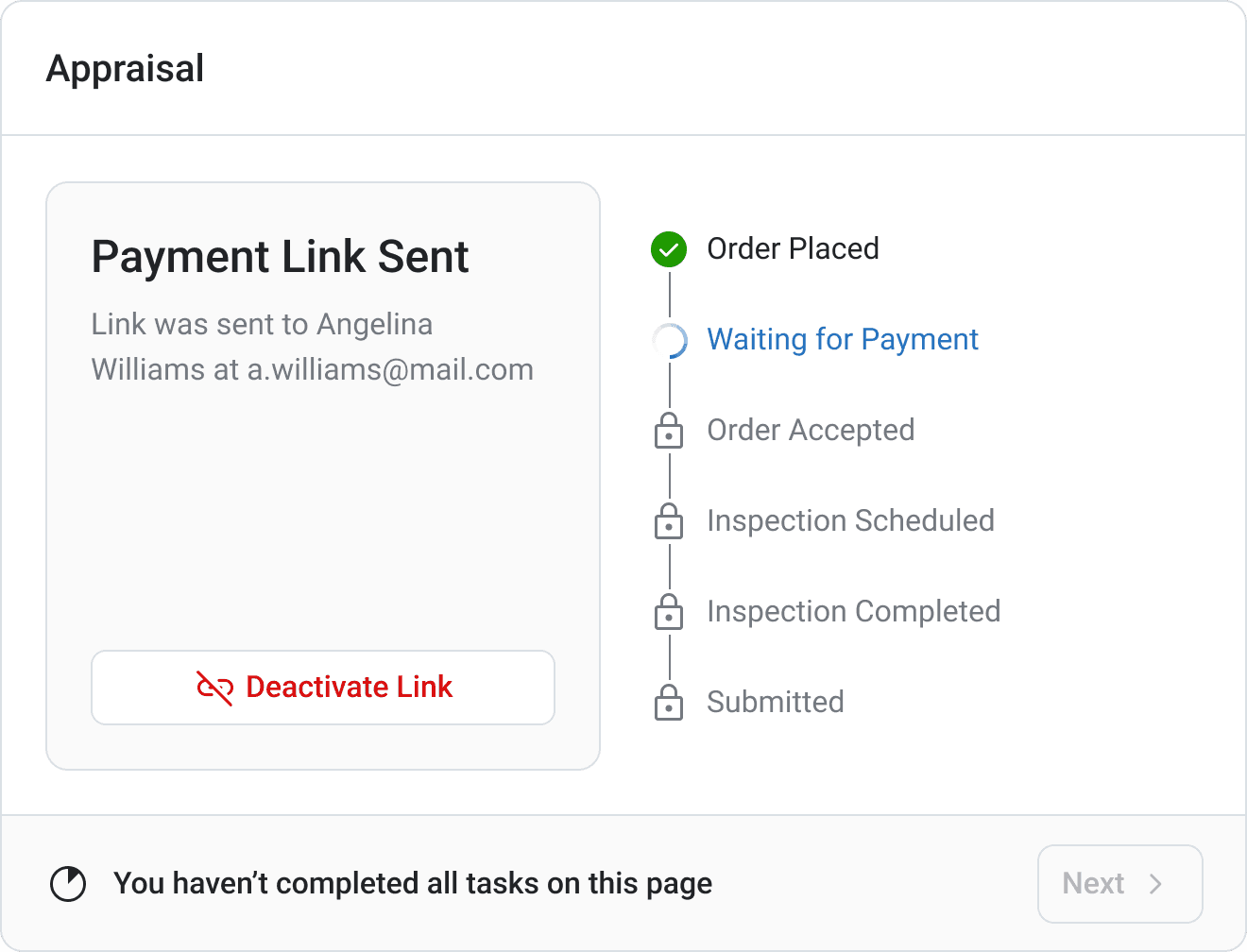Select the Inspection Completed step label
Viewport: 1247px width, 952px height.
tap(853, 612)
